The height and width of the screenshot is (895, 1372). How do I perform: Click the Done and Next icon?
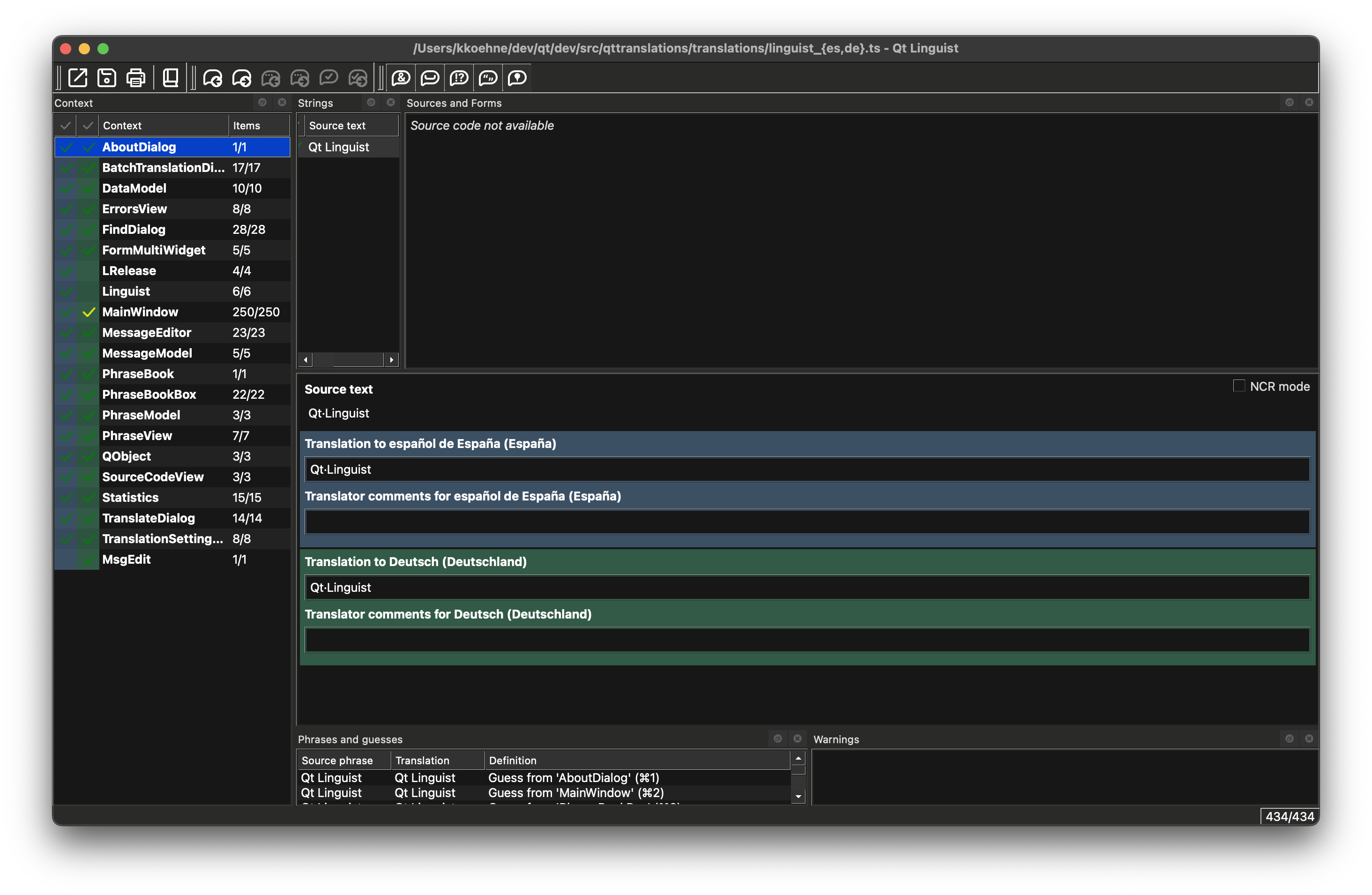(358, 78)
